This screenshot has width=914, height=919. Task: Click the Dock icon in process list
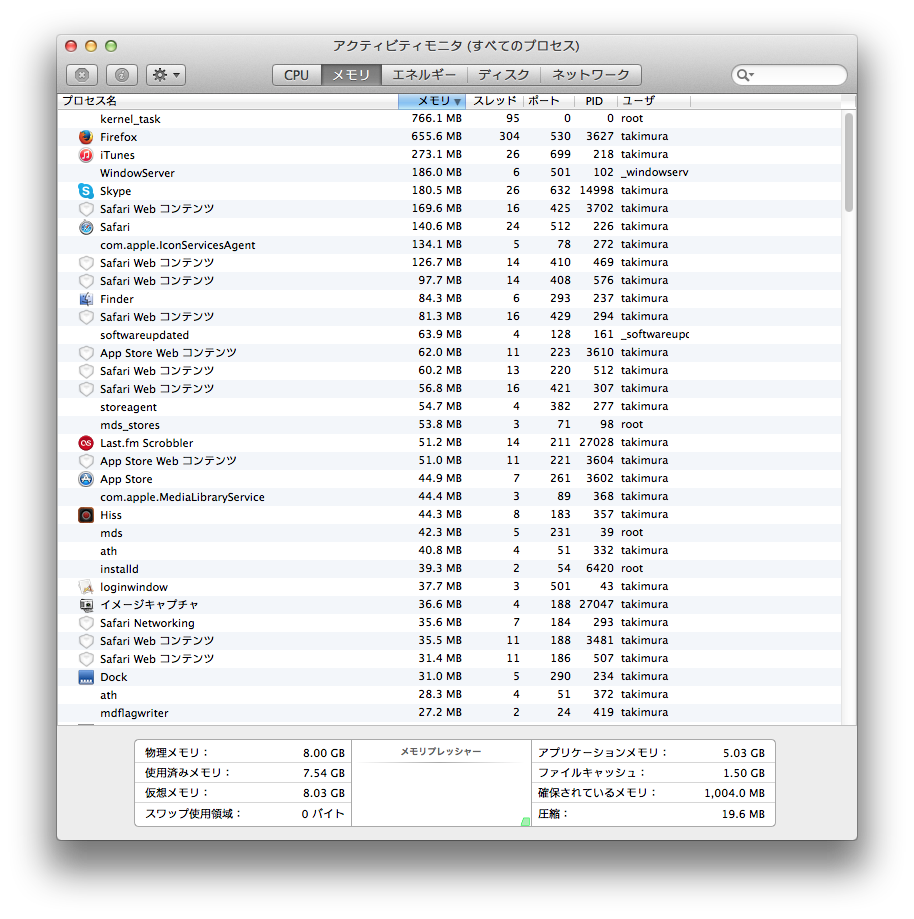tap(86, 677)
